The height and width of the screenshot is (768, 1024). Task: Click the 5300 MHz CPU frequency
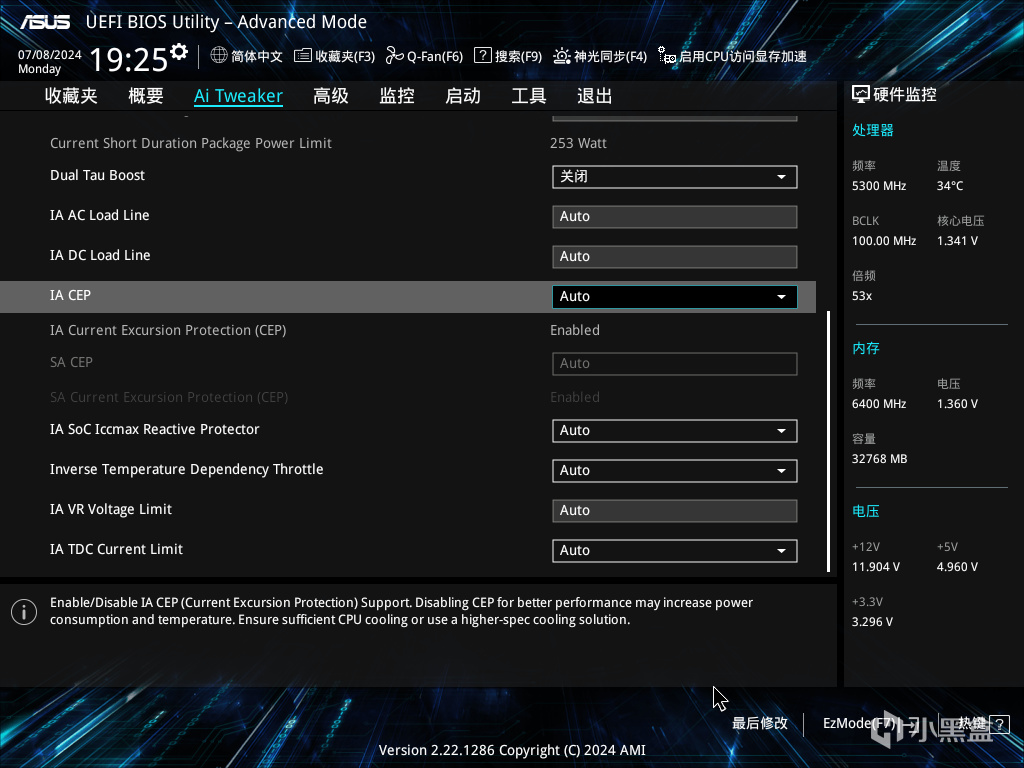(878, 186)
